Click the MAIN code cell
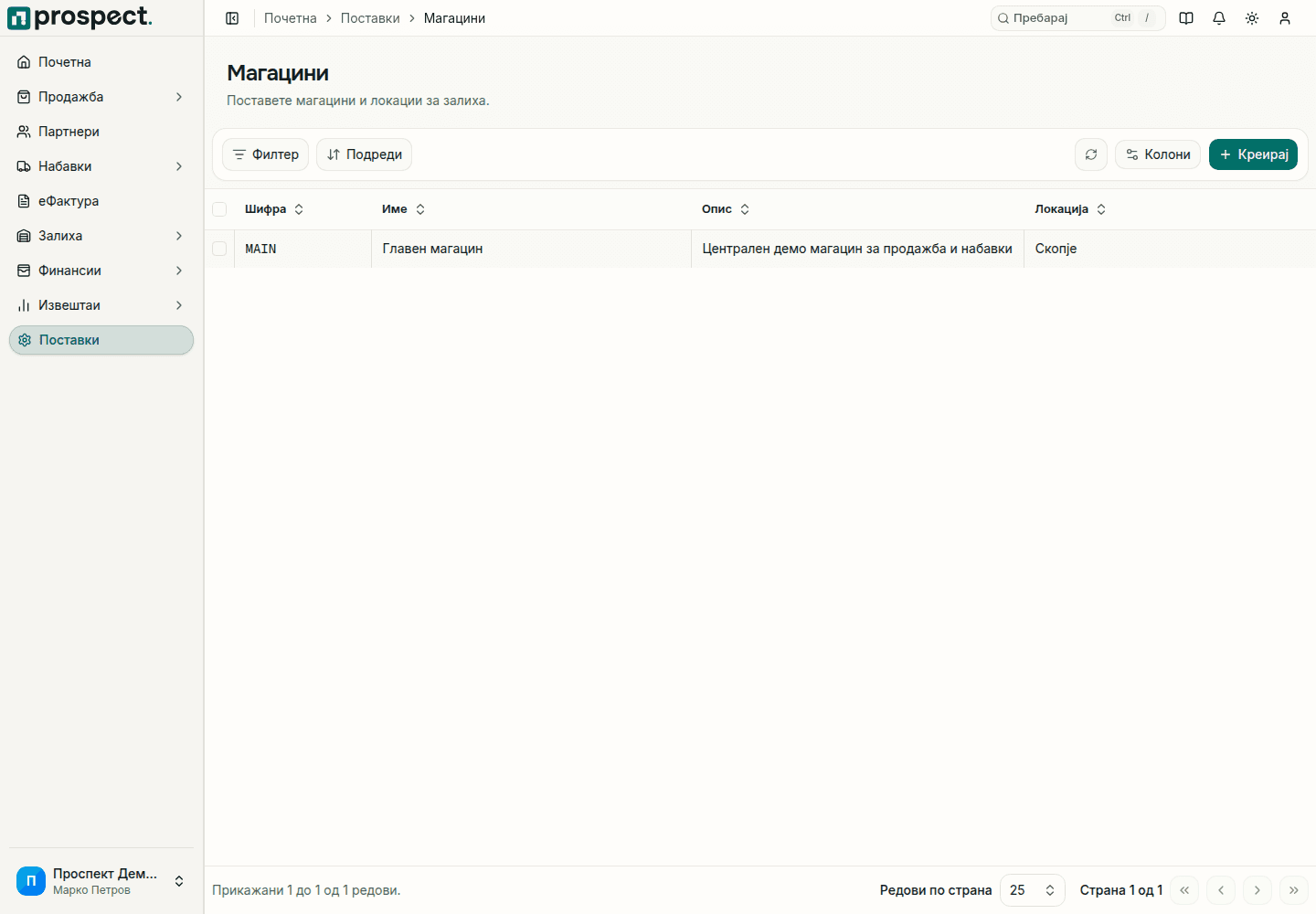This screenshot has height=914, width=1316. pos(302,249)
